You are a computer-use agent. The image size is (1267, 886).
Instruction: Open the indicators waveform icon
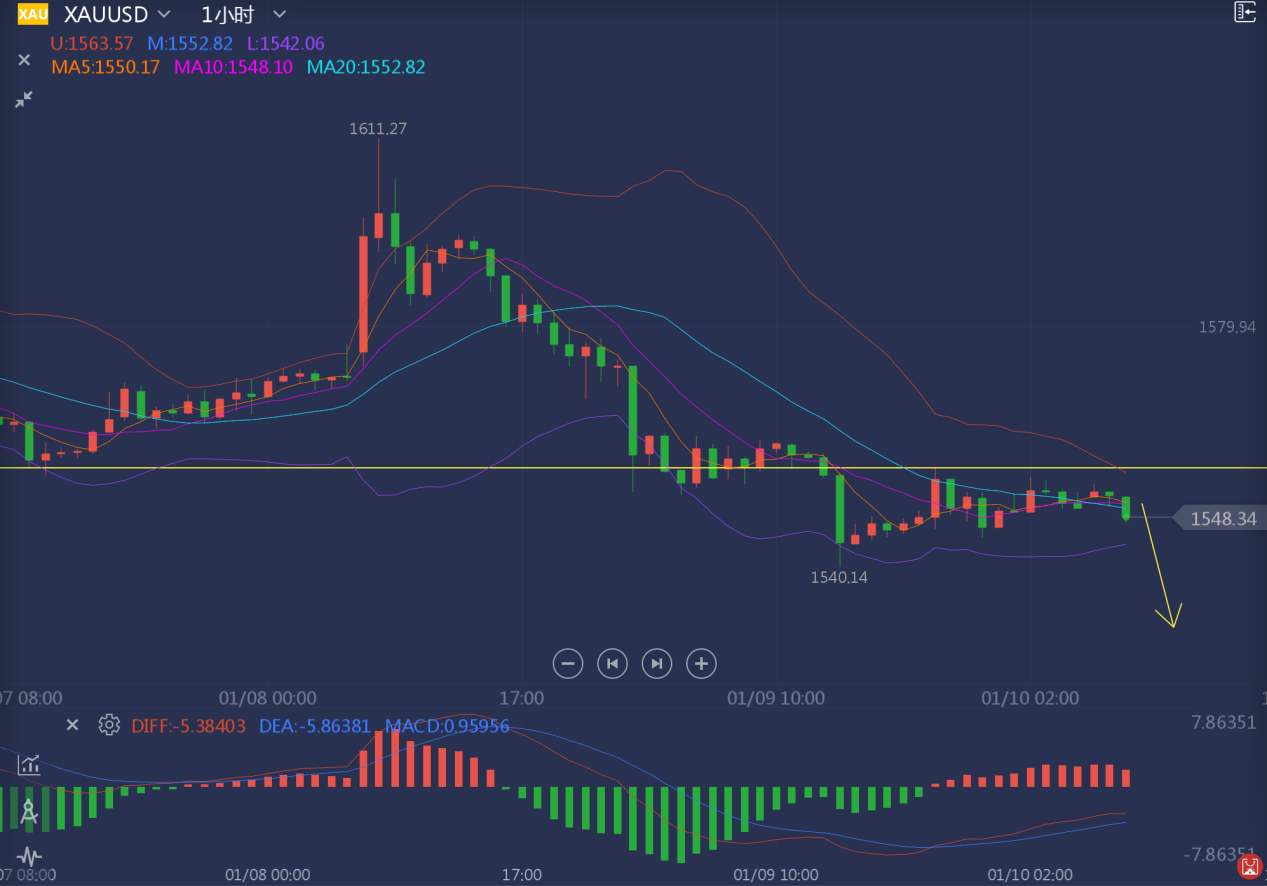[x=29, y=856]
